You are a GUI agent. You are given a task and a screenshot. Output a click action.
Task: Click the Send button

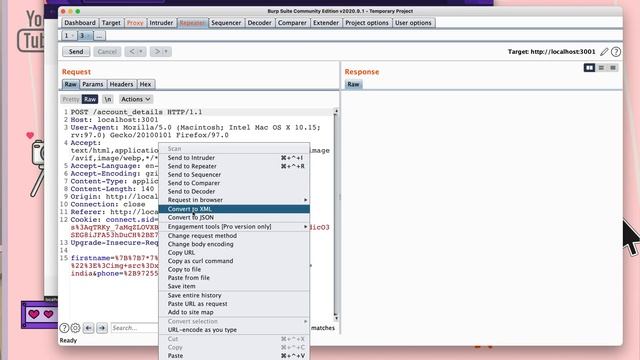(x=76, y=52)
